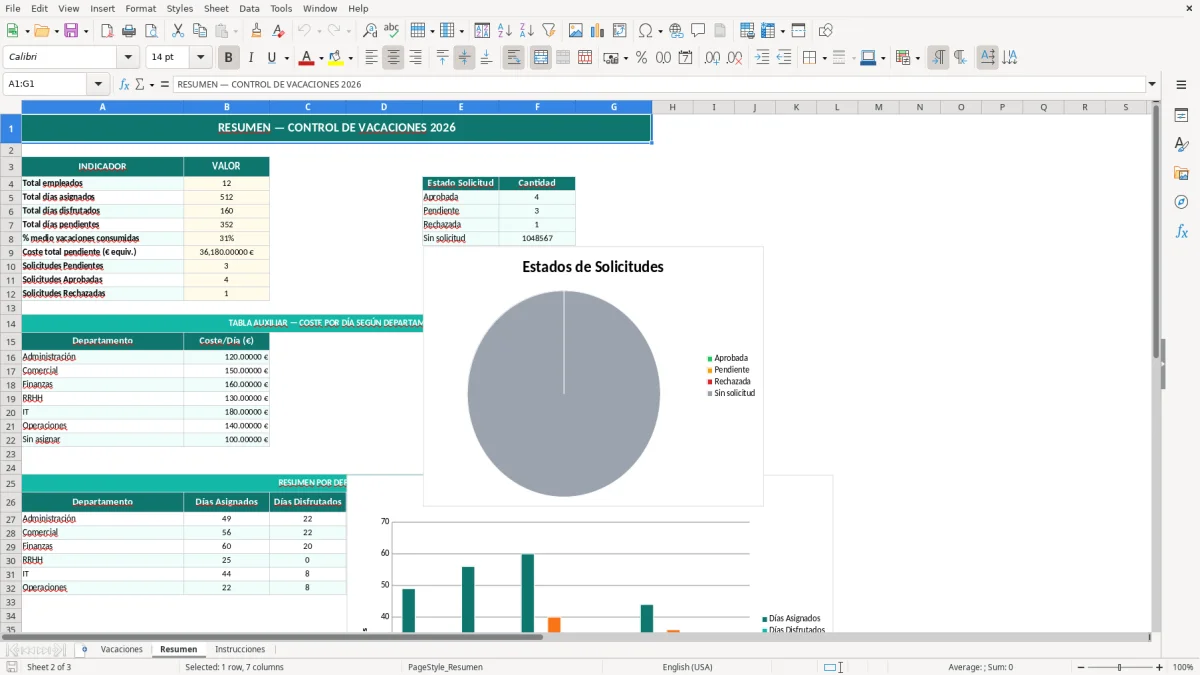Click the Print icon

coord(128,31)
